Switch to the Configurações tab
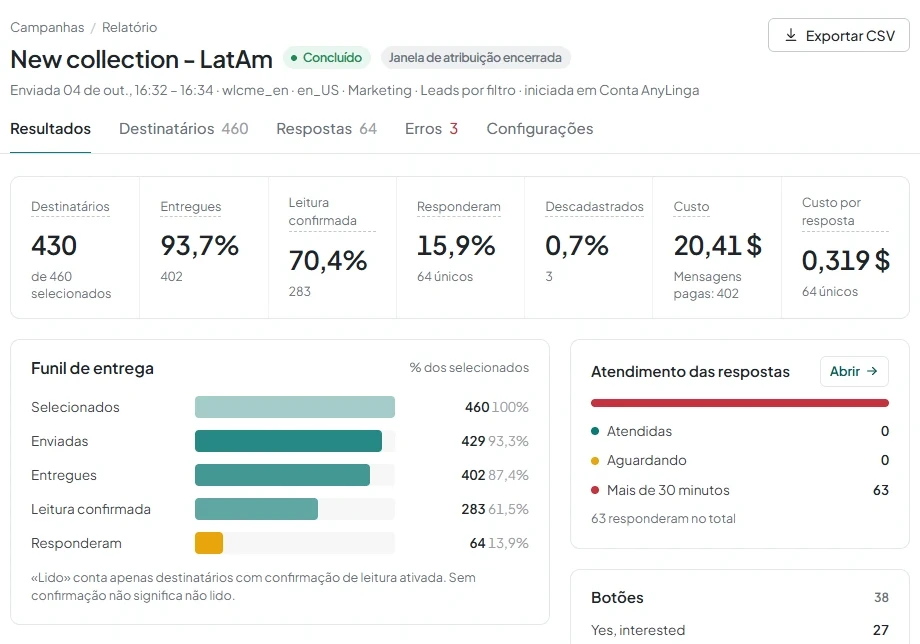Viewport: 920px width, 644px height. tap(540, 129)
